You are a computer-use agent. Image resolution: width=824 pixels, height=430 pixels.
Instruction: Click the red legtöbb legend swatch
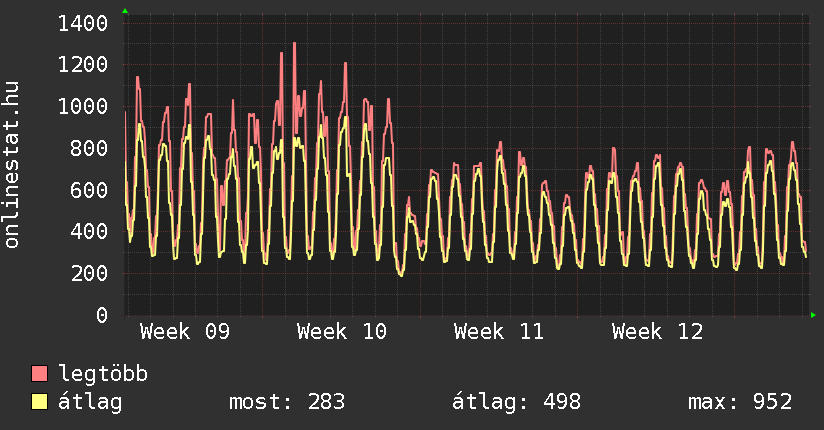pyautogui.click(x=40, y=374)
